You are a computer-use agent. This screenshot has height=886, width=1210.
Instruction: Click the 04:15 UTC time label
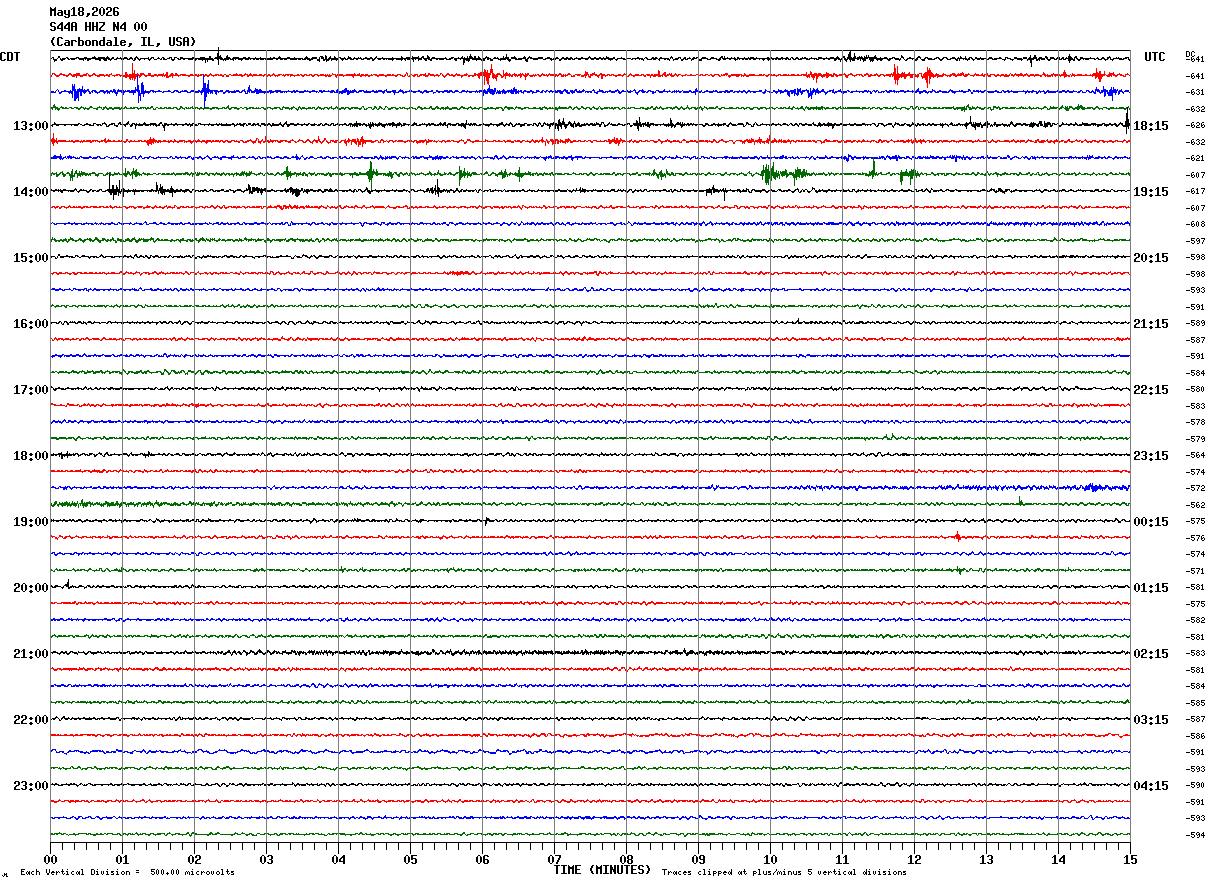[1151, 786]
